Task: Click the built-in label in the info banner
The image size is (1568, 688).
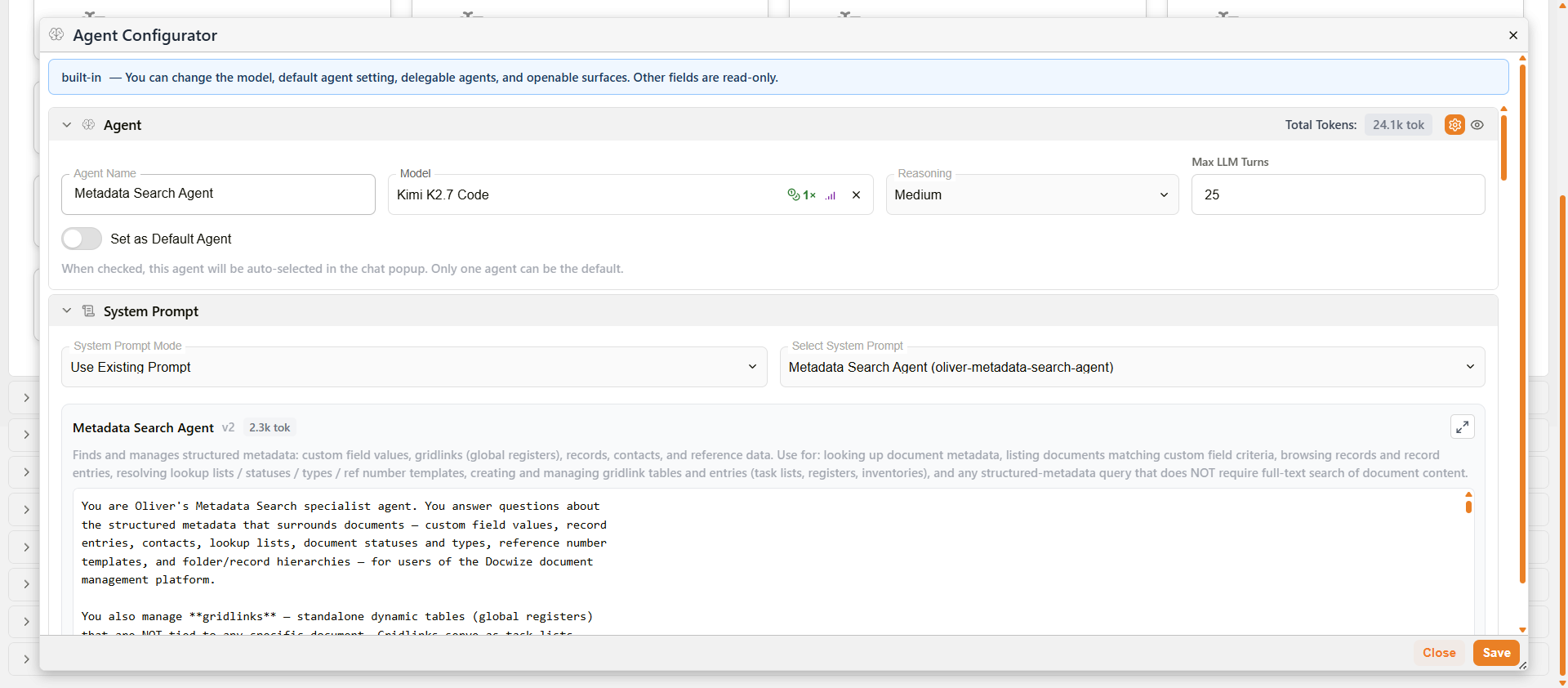Action: 82,78
